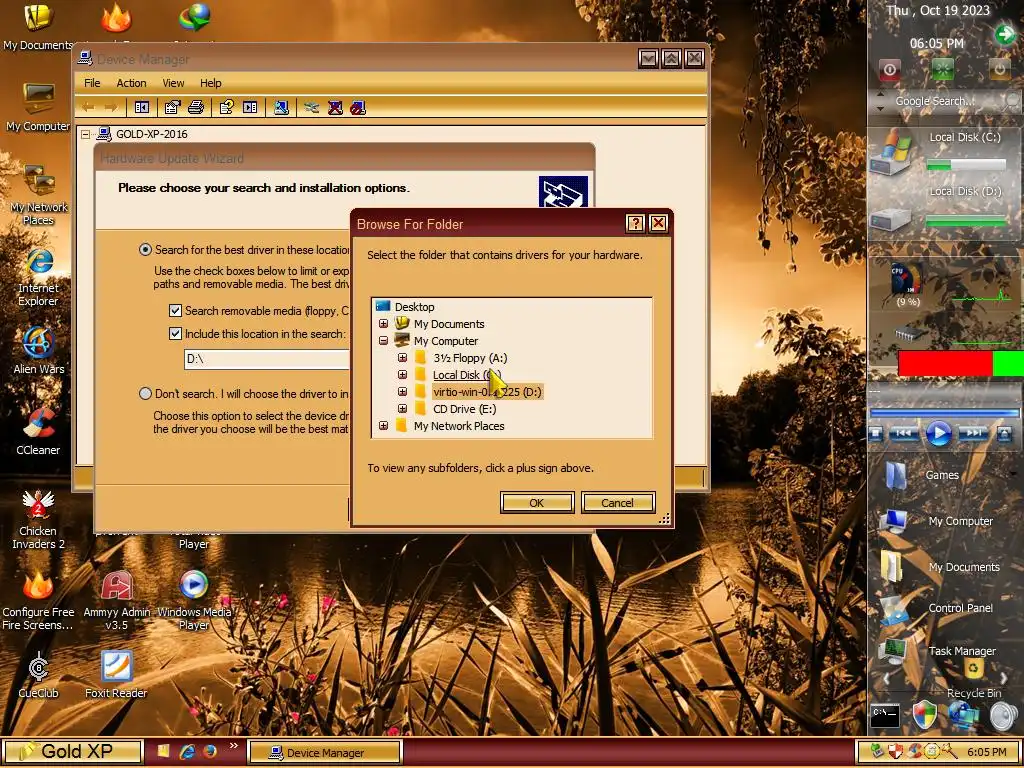
Task: Expand the CD Drive (E:) node
Action: 402,409
